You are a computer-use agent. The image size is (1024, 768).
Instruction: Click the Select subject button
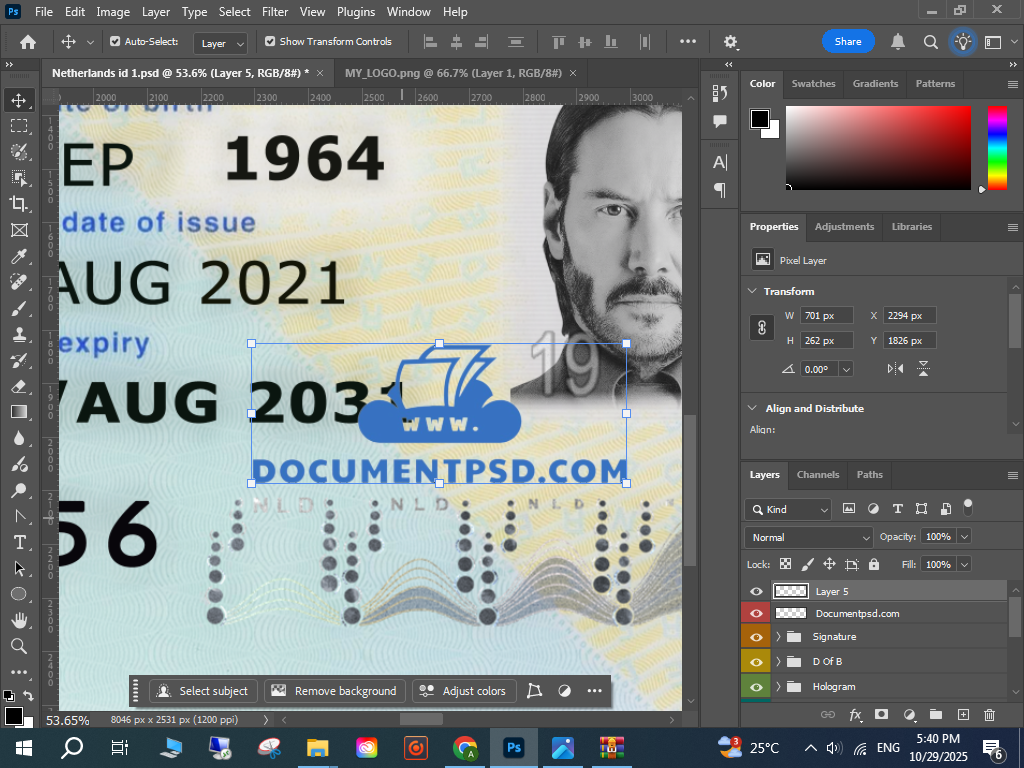[204, 691]
